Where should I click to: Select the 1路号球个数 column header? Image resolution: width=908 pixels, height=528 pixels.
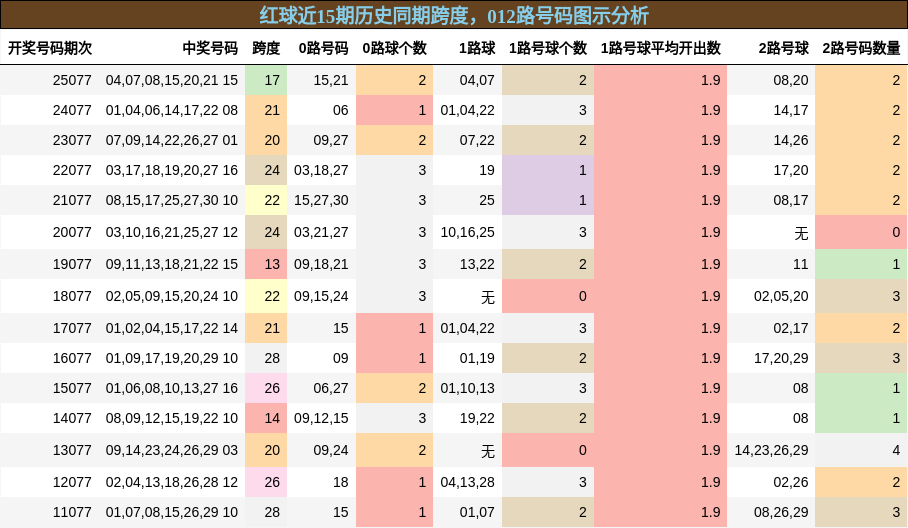(x=548, y=48)
